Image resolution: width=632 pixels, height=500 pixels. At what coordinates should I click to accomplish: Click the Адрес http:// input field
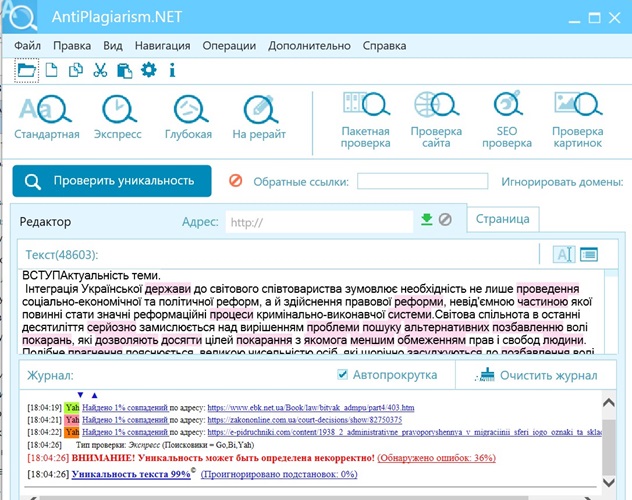319,222
